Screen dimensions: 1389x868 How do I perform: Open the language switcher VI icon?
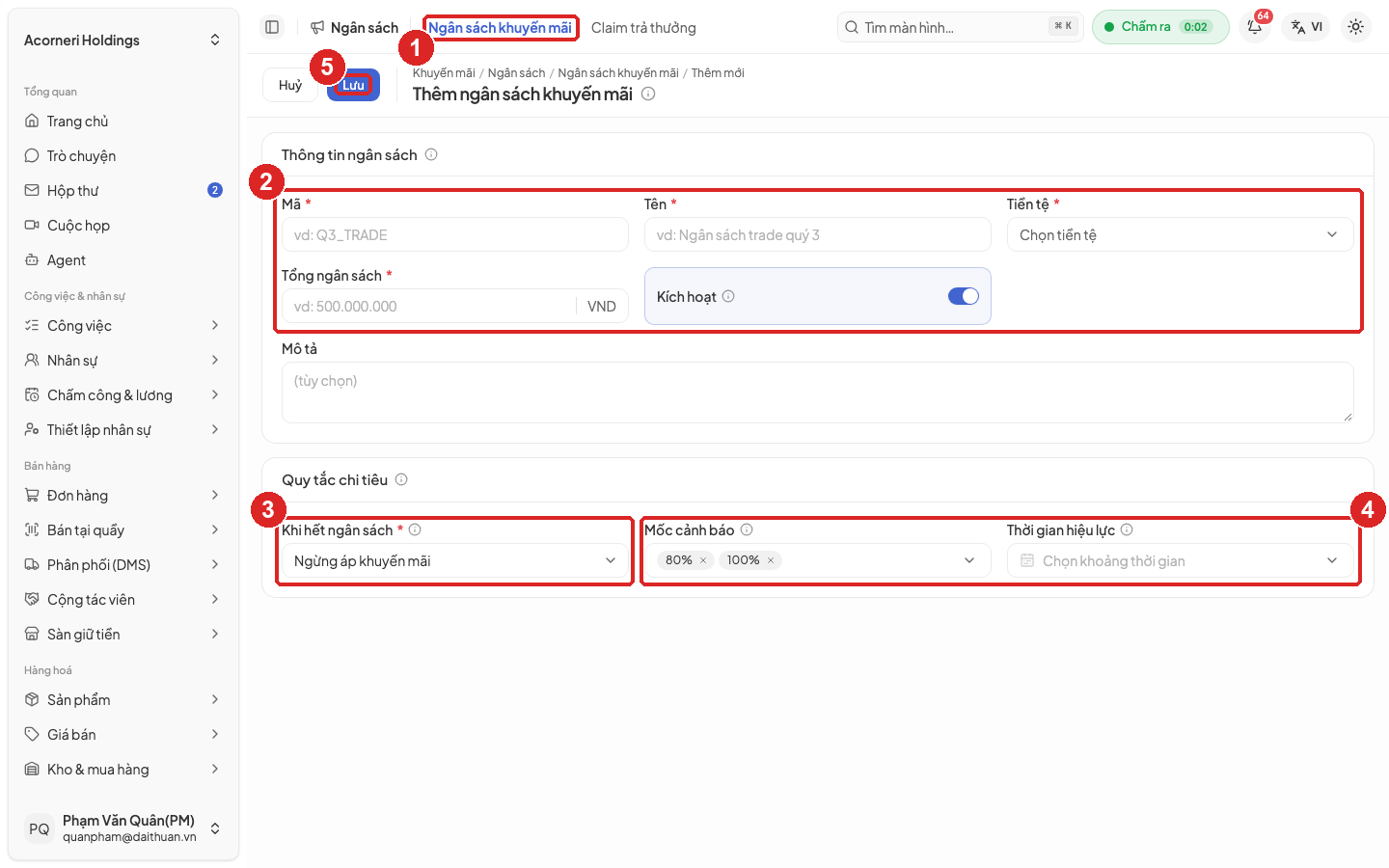(x=1307, y=27)
